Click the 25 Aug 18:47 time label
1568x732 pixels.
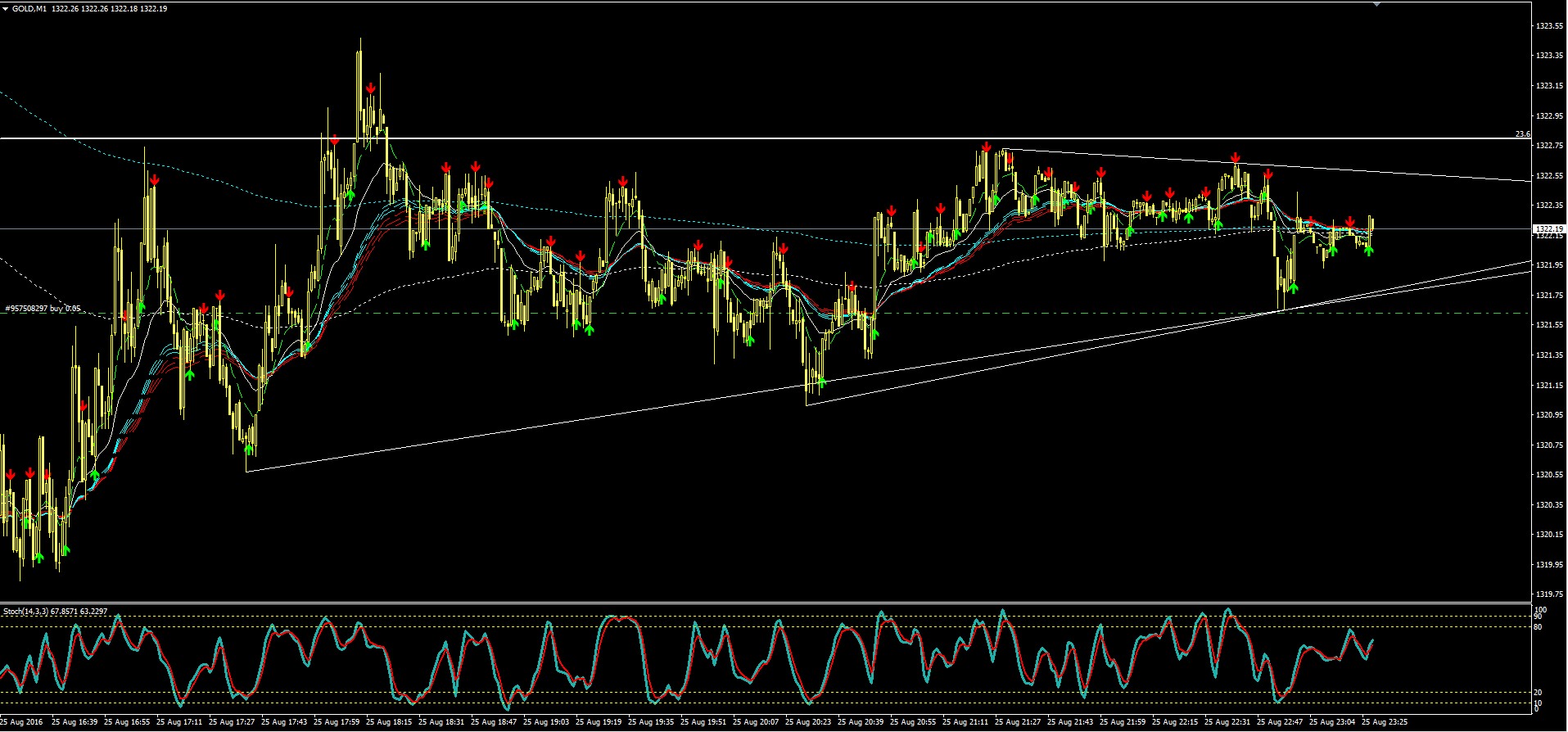click(494, 722)
